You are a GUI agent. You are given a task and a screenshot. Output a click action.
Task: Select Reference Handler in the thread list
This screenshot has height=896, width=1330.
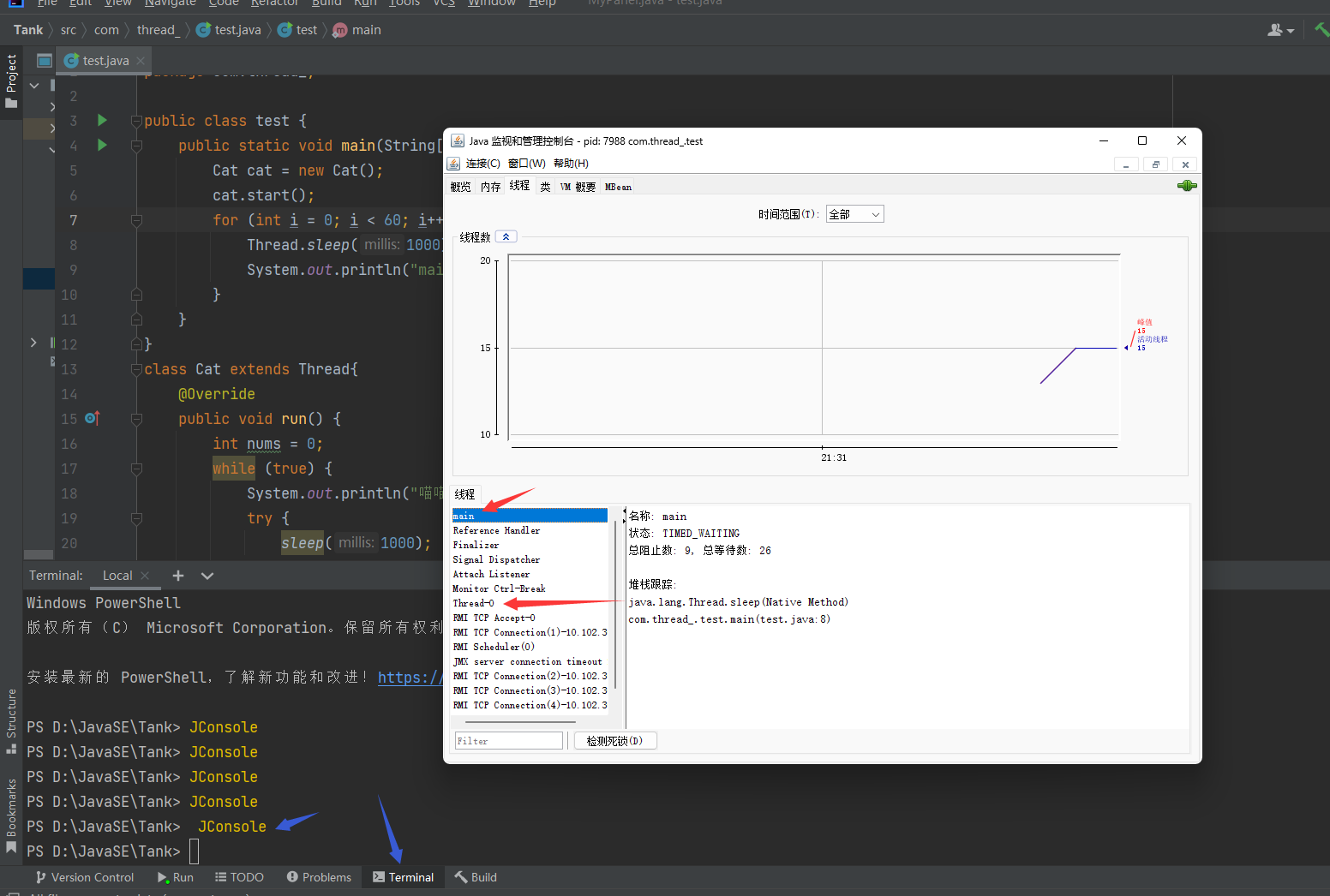530,530
